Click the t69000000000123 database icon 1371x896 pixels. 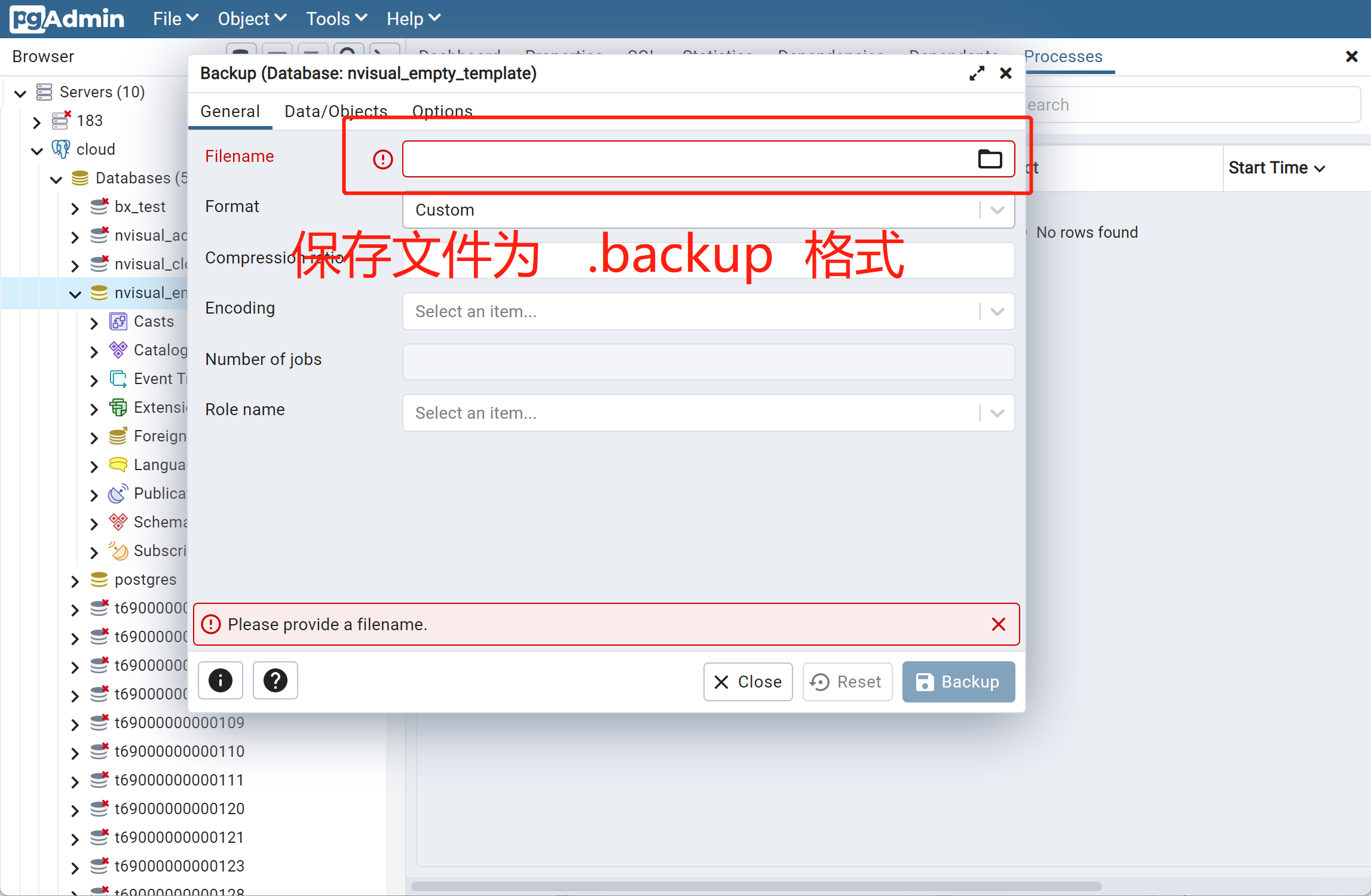tap(99, 866)
